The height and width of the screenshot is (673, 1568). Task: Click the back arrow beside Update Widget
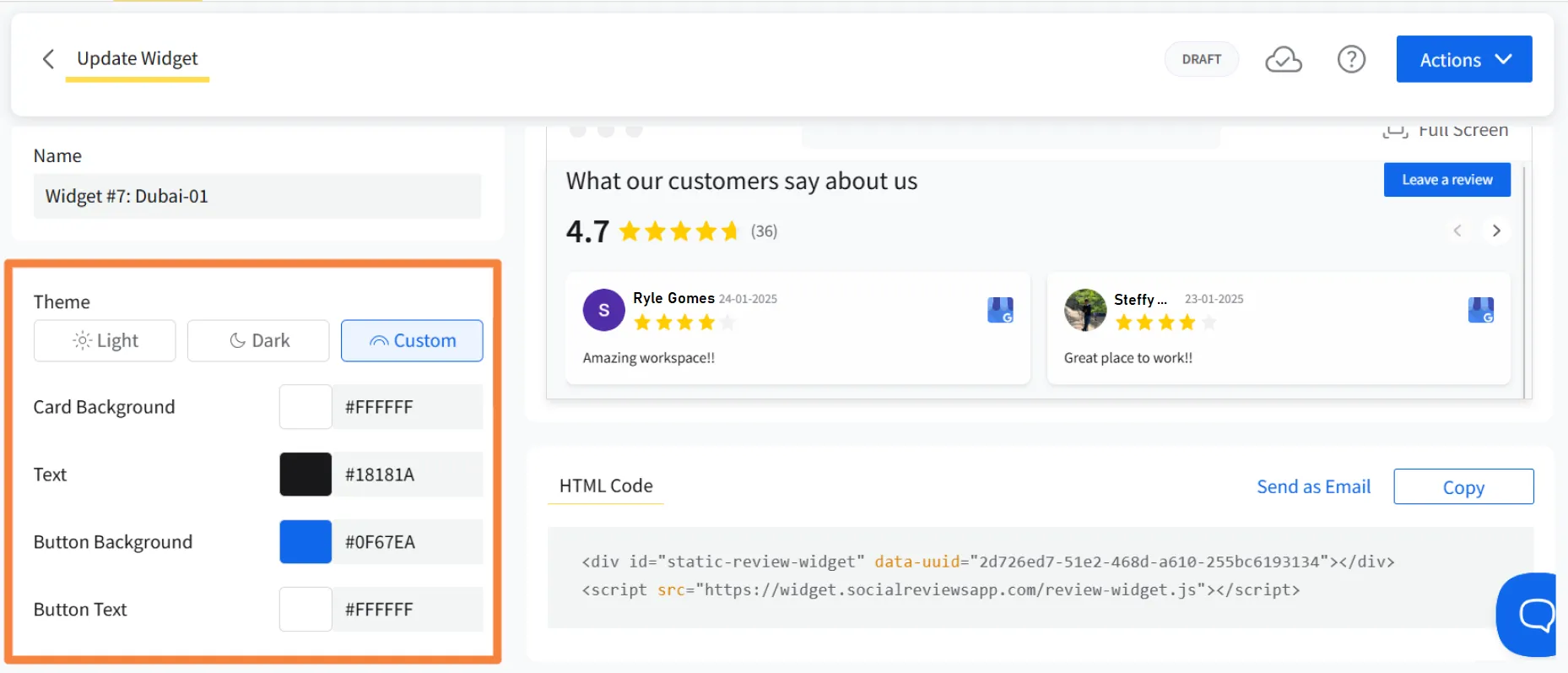point(49,59)
